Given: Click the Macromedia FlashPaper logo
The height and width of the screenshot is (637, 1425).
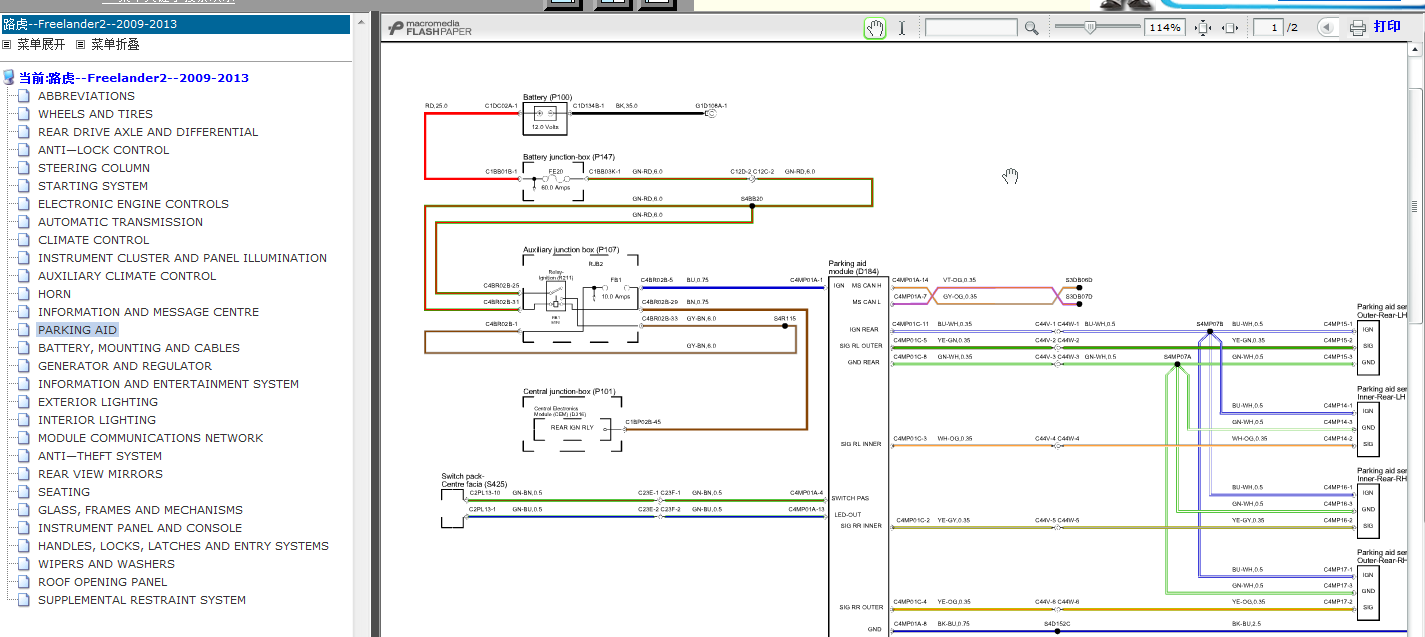Looking at the screenshot, I should coord(430,28).
